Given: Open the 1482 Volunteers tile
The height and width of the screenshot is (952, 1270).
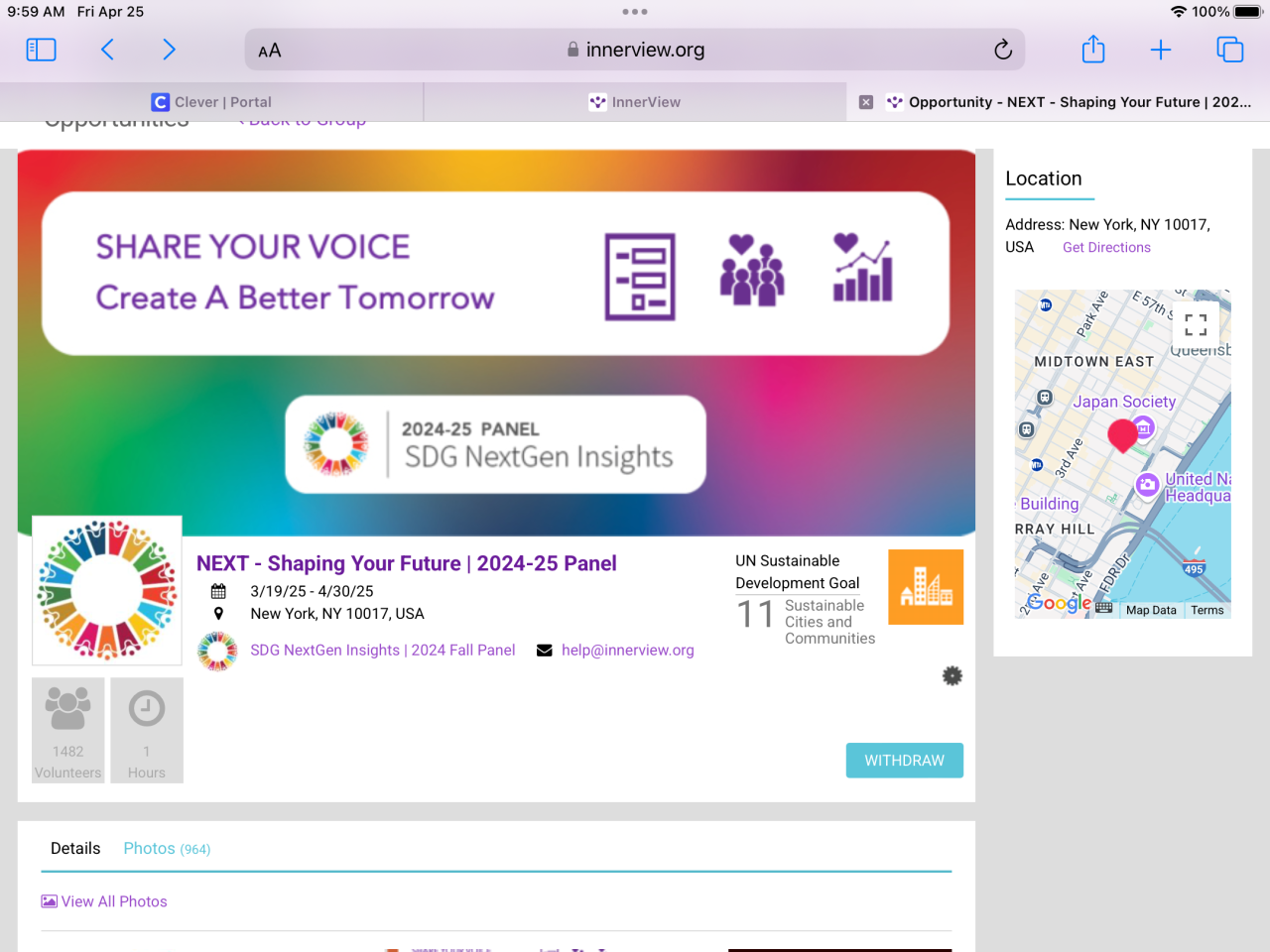Looking at the screenshot, I should tap(68, 731).
